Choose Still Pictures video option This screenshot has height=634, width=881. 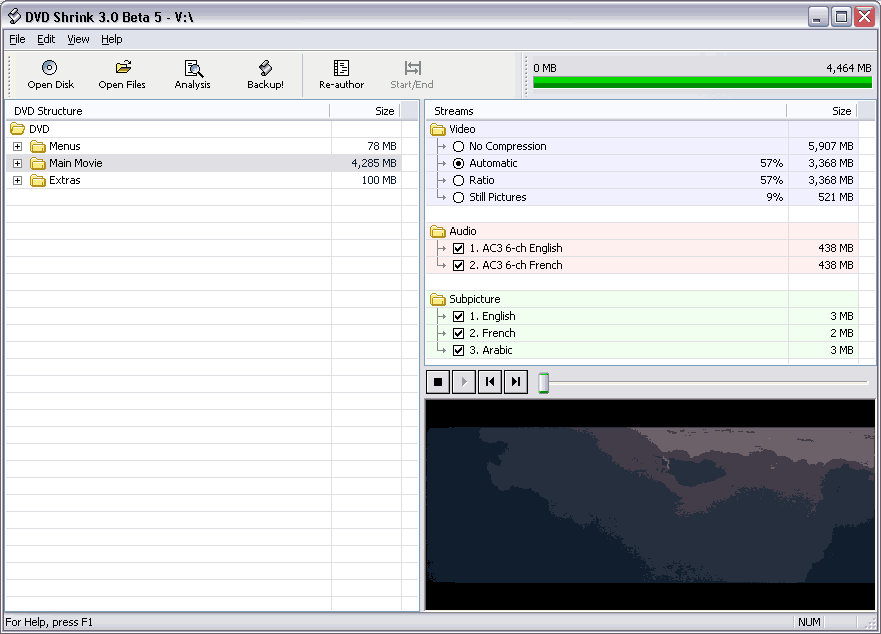[x=458, y=197]
